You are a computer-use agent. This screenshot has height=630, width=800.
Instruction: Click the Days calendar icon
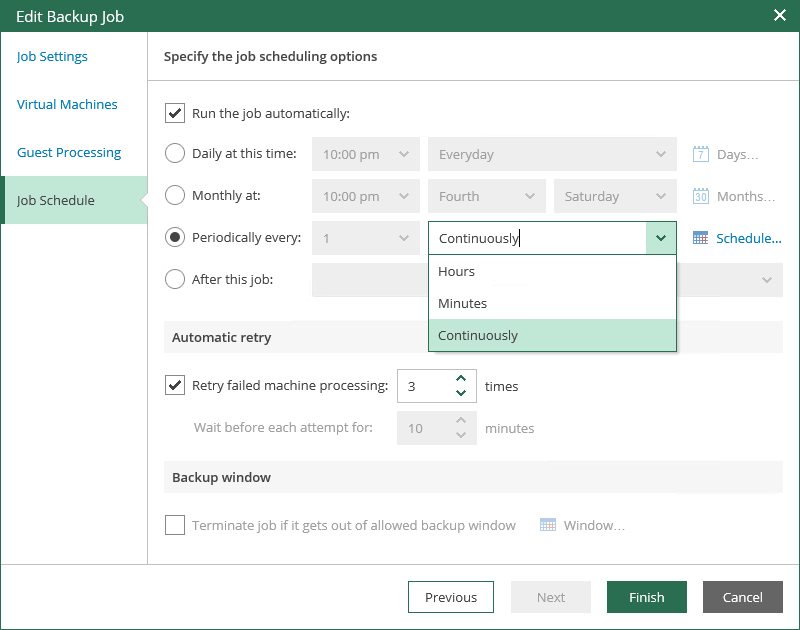pyautogui.click(x=701, y=154)
